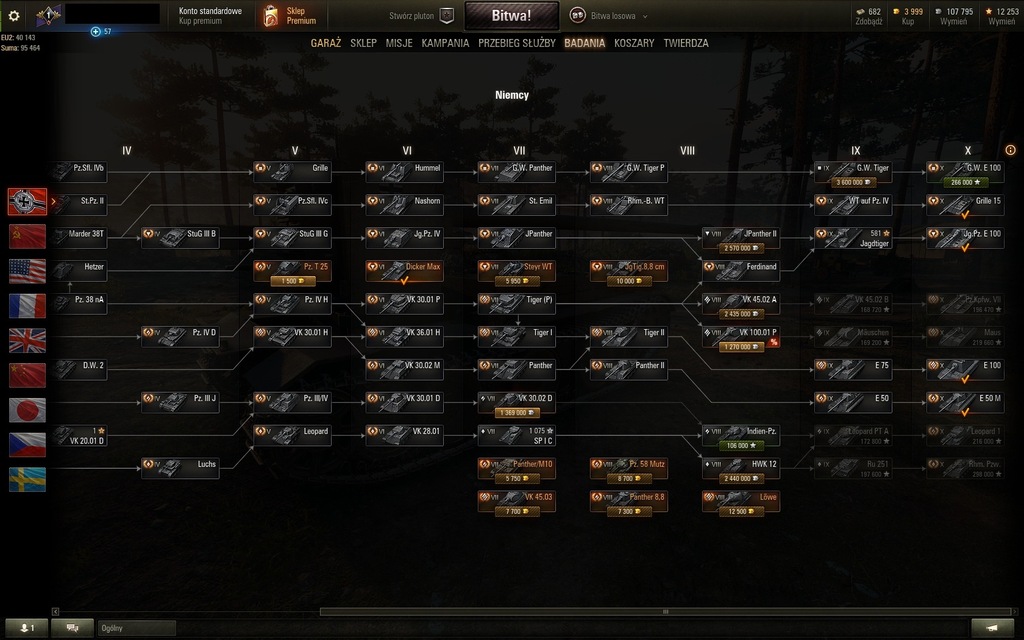1024x640 pixels.
Task: Select the Japan nation flag
Action: [27, 410]
